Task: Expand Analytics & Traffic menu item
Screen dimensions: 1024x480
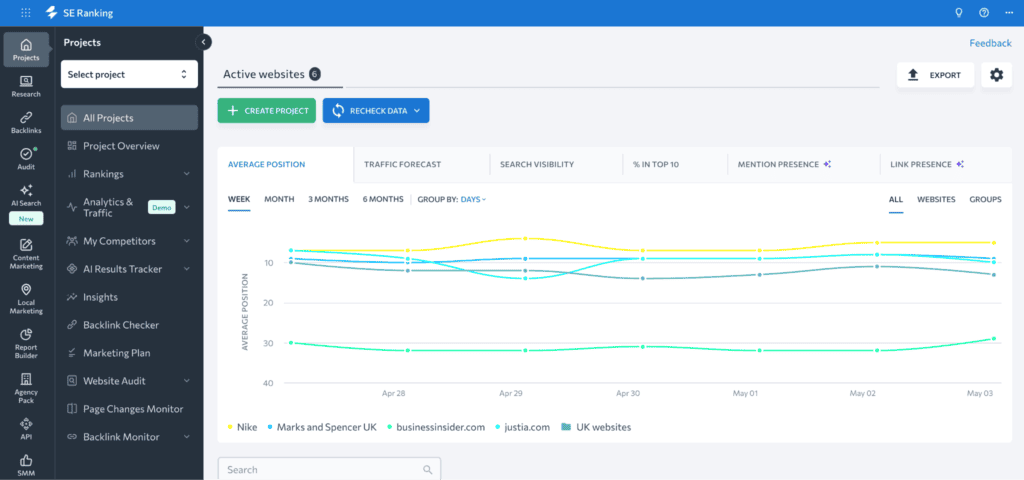Action: 187,207
